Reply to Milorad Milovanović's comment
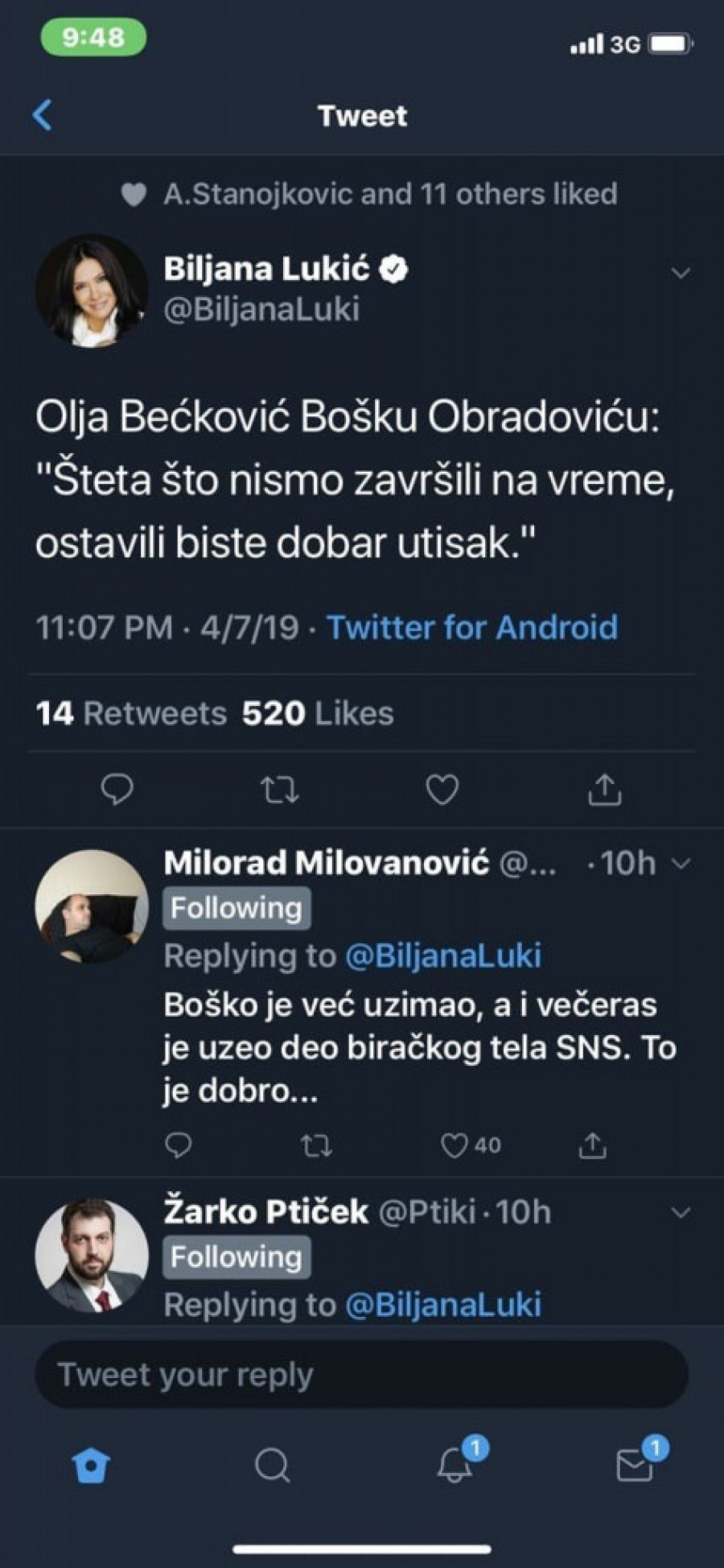 (x=178, y=1145)
